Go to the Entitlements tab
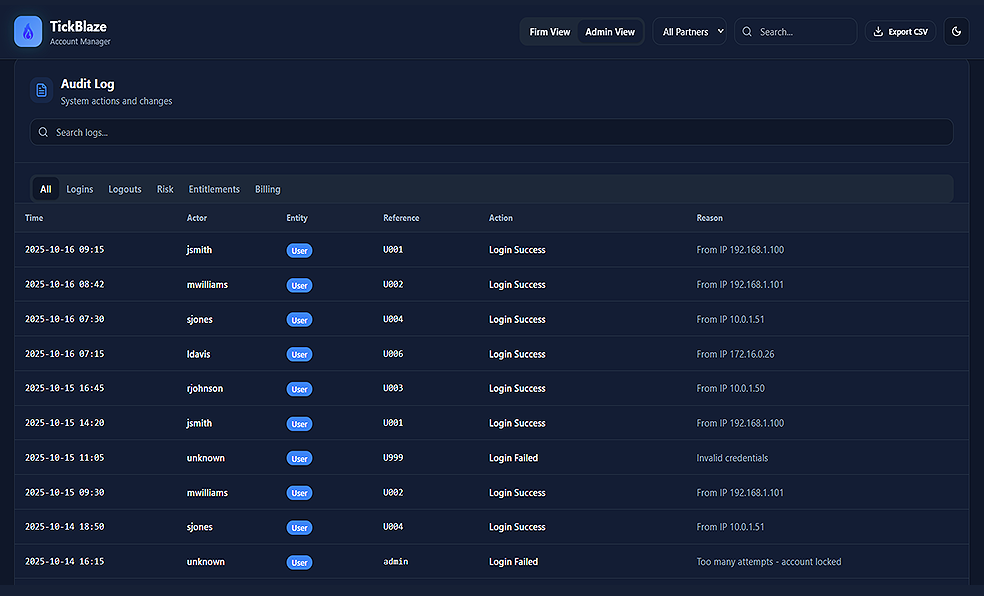Viewport: 984px width, 596px height. pos(214,189)
